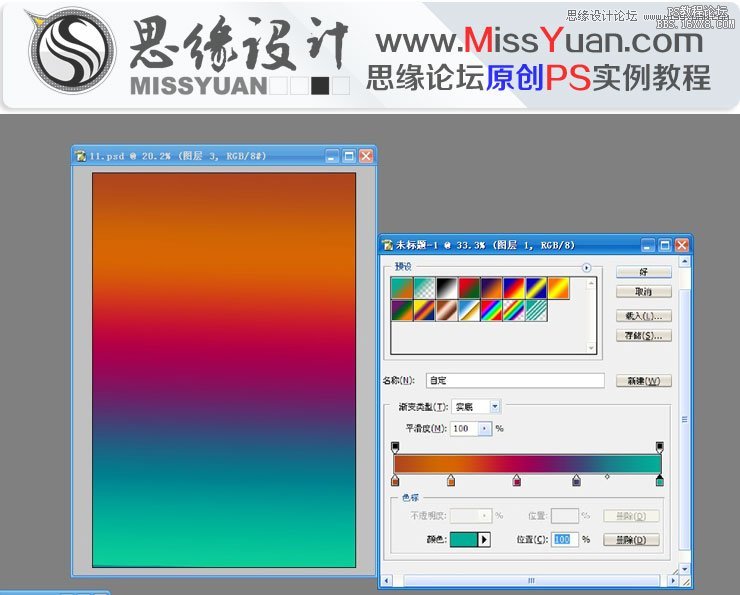Select the teal-to-orange gradient preset
The width and height of the screenshot is (740, 595).
click(402, 288)
